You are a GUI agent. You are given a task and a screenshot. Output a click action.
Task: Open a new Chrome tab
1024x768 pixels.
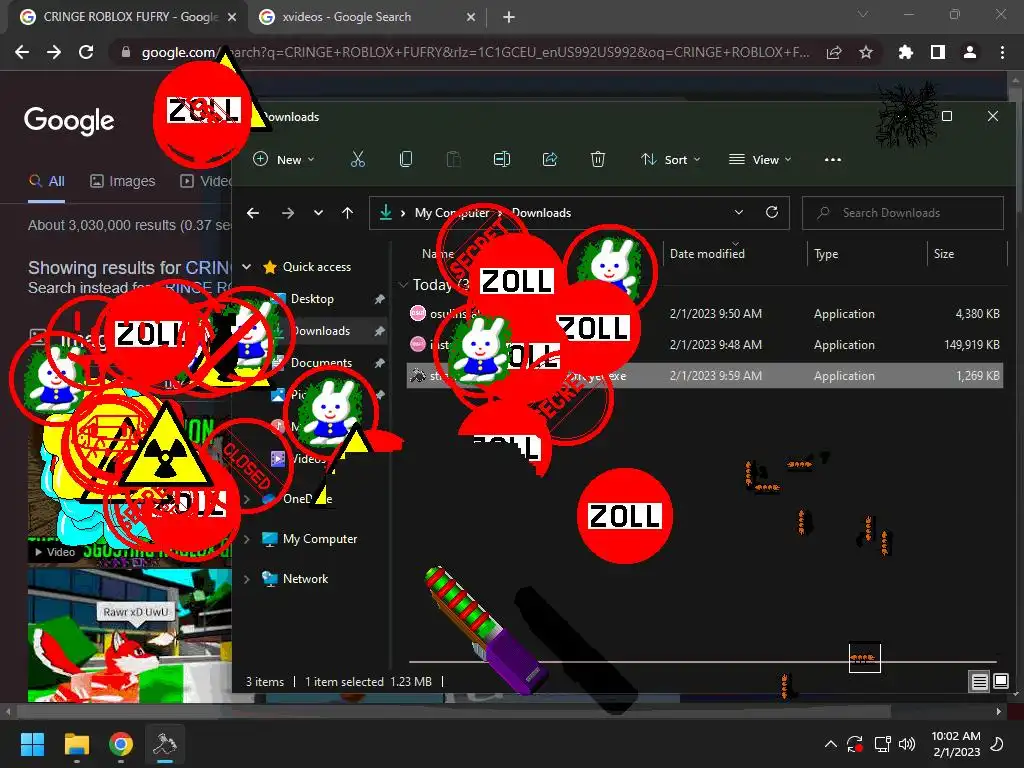pos(509,17)
